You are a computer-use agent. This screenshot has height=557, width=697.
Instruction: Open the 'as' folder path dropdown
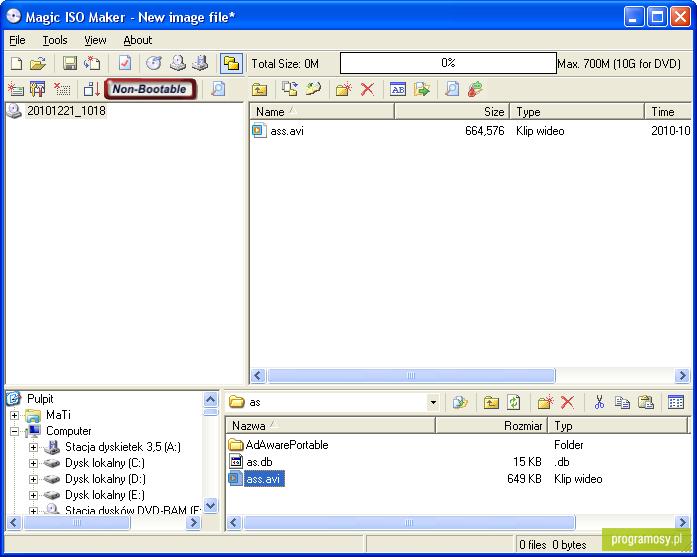(x=433, y=403)
